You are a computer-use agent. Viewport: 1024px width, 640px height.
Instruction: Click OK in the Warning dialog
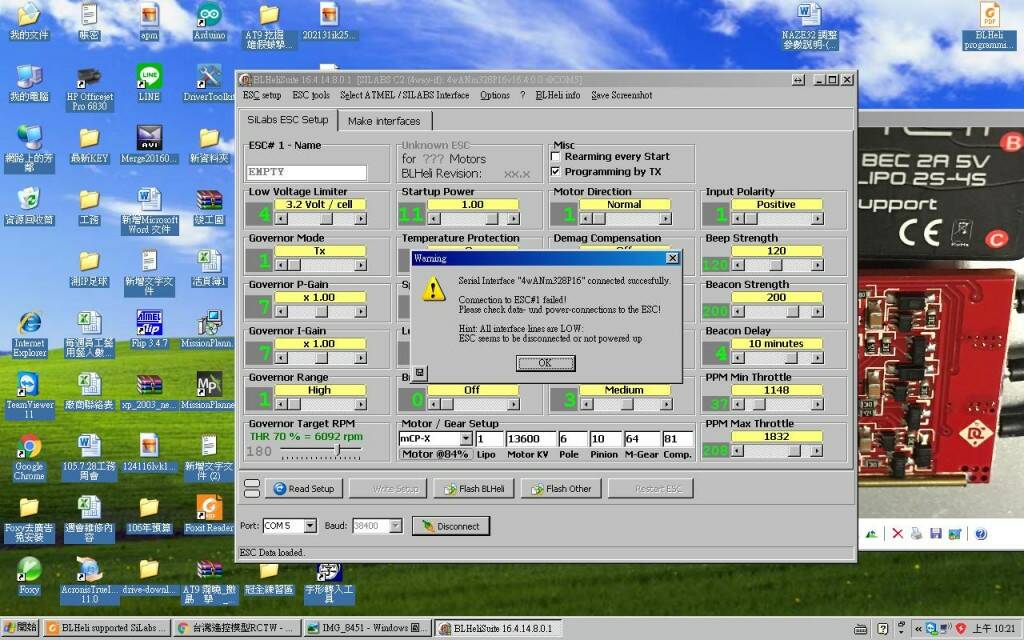(545, 363)
